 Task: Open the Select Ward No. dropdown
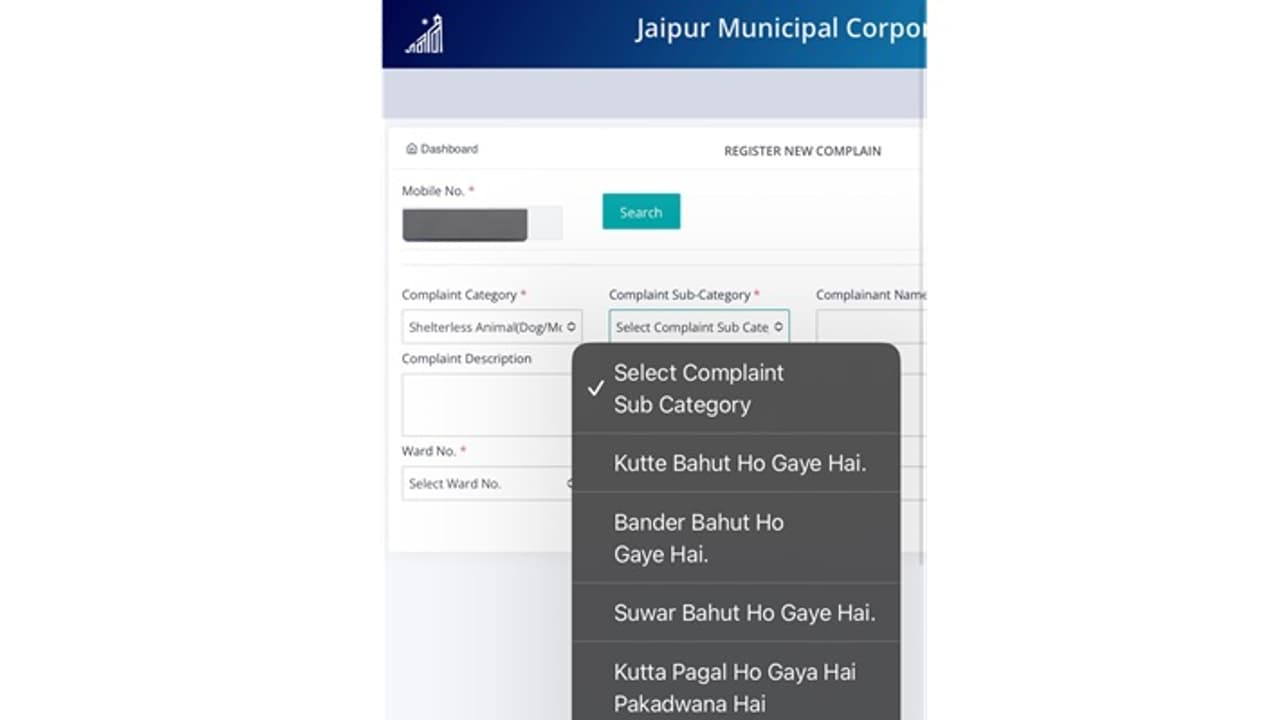[x=487, y=484]
